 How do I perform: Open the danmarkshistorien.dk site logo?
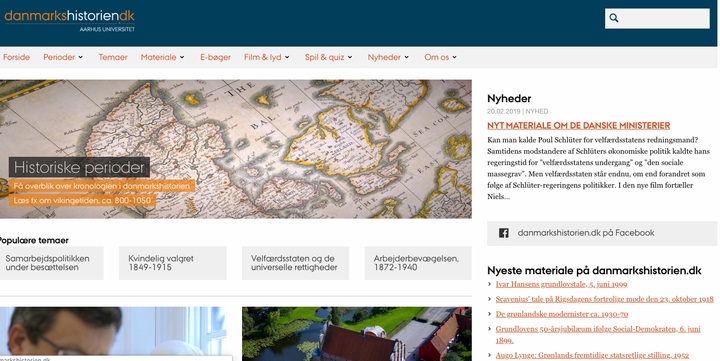click(69, 21)
